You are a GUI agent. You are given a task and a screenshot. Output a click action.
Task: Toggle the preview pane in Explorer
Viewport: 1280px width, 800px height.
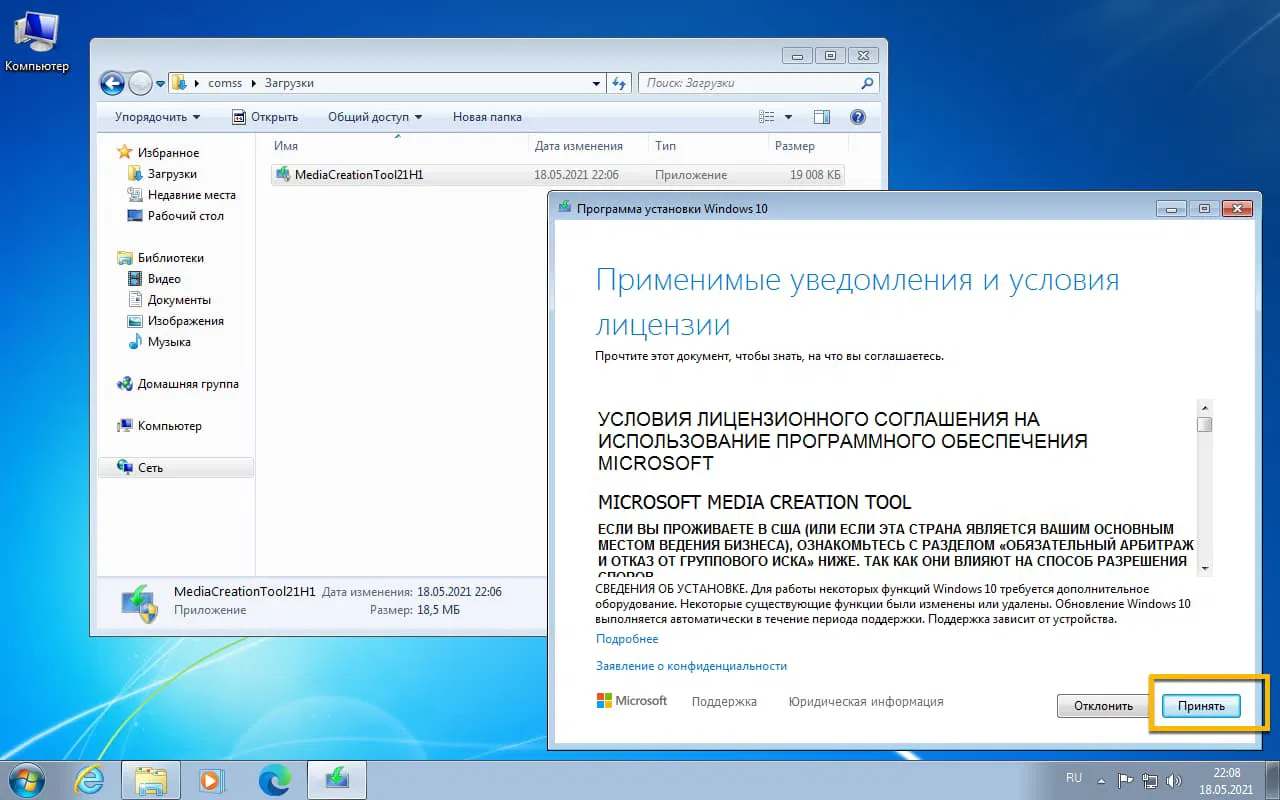821,117
